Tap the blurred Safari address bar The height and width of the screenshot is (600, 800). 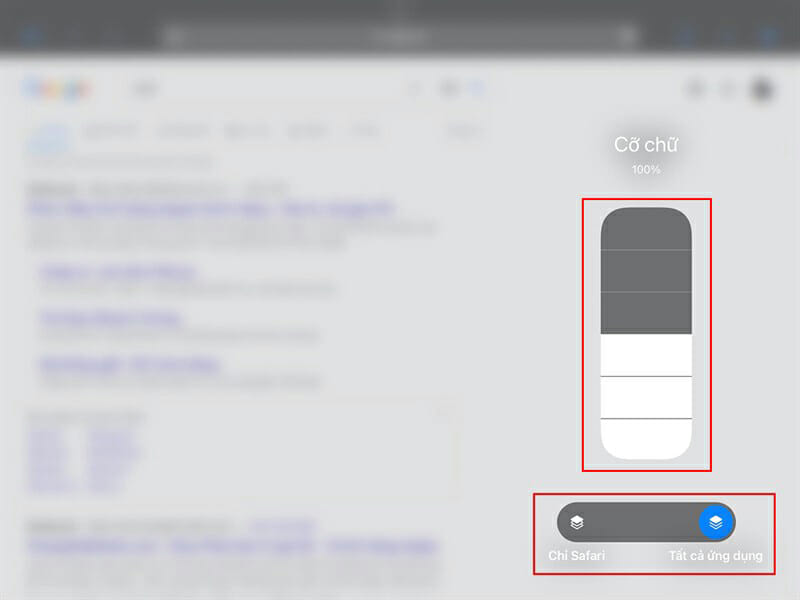(399, 36)
